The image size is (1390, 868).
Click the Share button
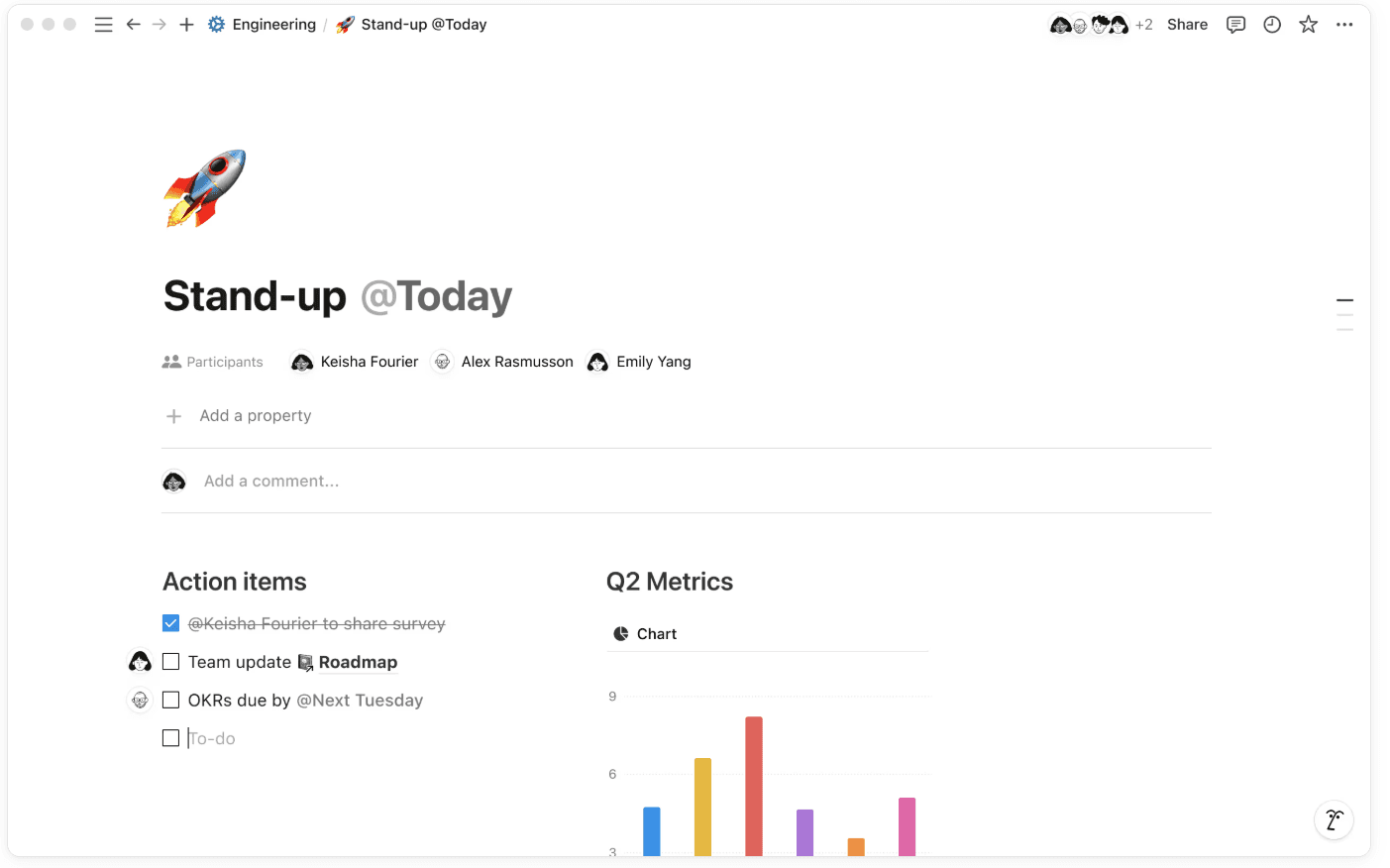point(1187,25)
